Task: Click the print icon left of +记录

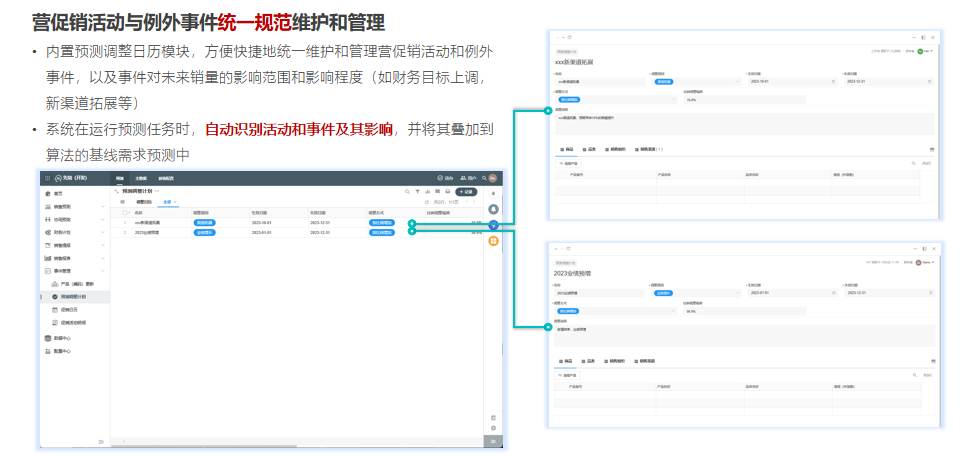Action: [448, 192]
